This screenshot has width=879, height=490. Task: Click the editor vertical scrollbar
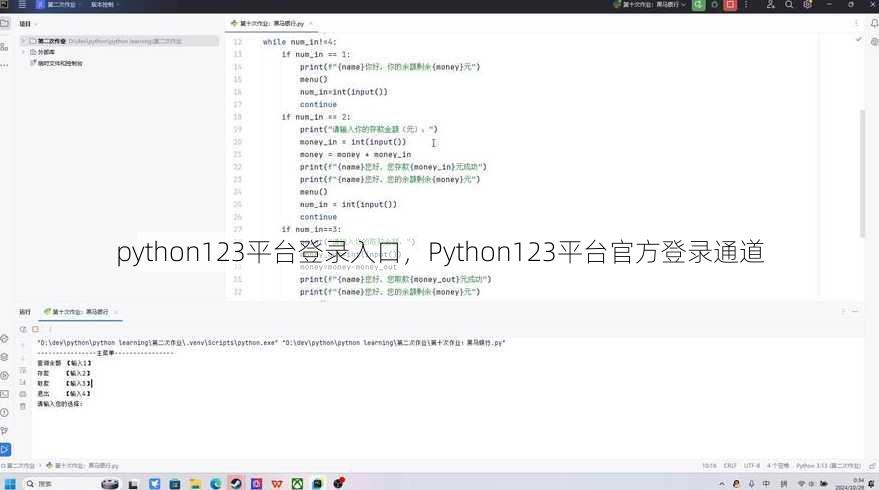click(x=862, y=173)
